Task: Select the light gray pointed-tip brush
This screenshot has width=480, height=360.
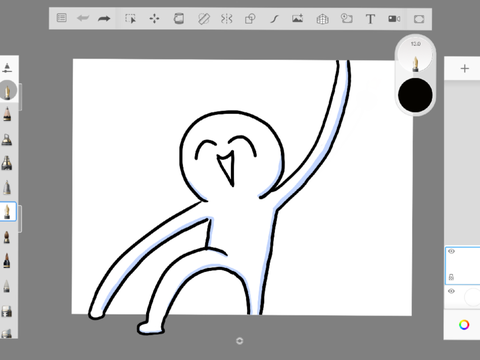Action: click(7, 286)
